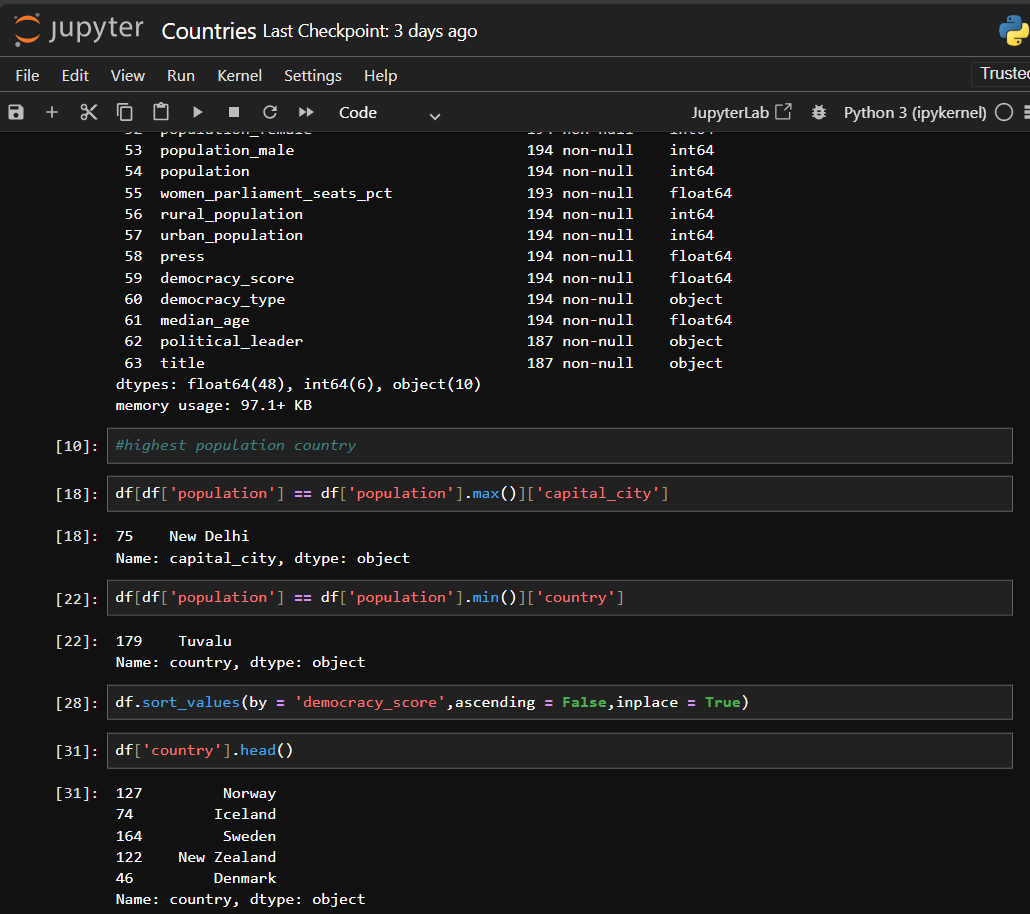Click the [10] cell prompt
Screen dimensions: 1030x914
pyautogui.click(x=77, y=447)
